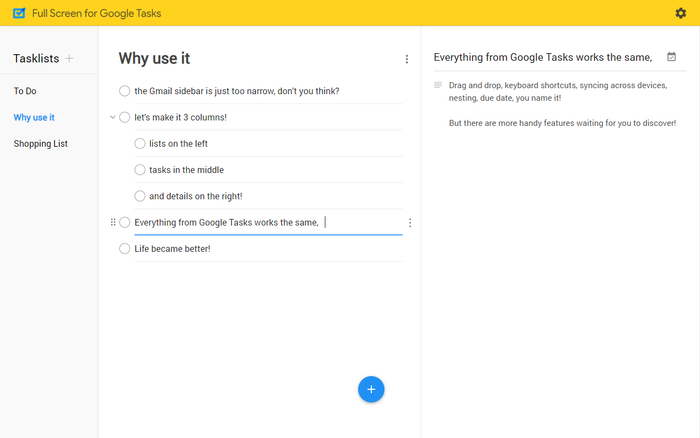700x438 pixels.
Task: Click the 'and details on the right!' task text
Action: point(195,196)
